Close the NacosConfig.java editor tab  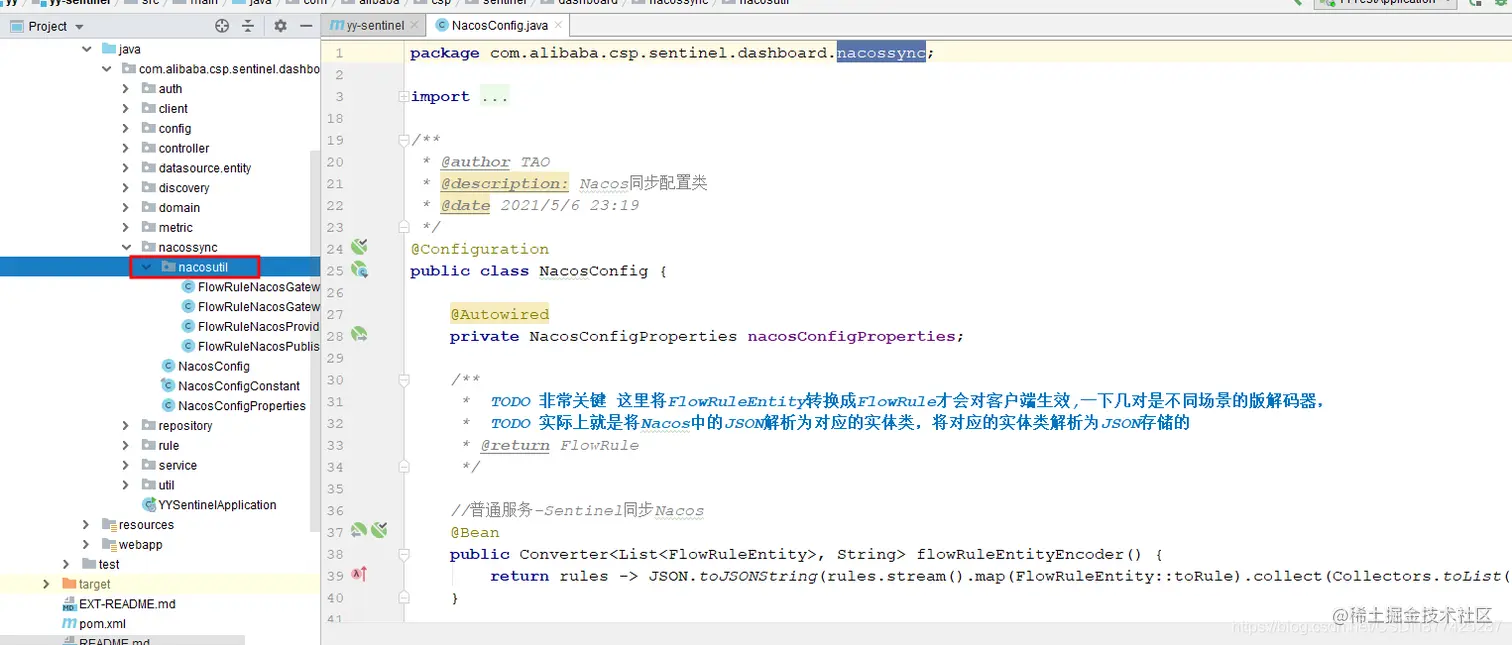point(558,26)
